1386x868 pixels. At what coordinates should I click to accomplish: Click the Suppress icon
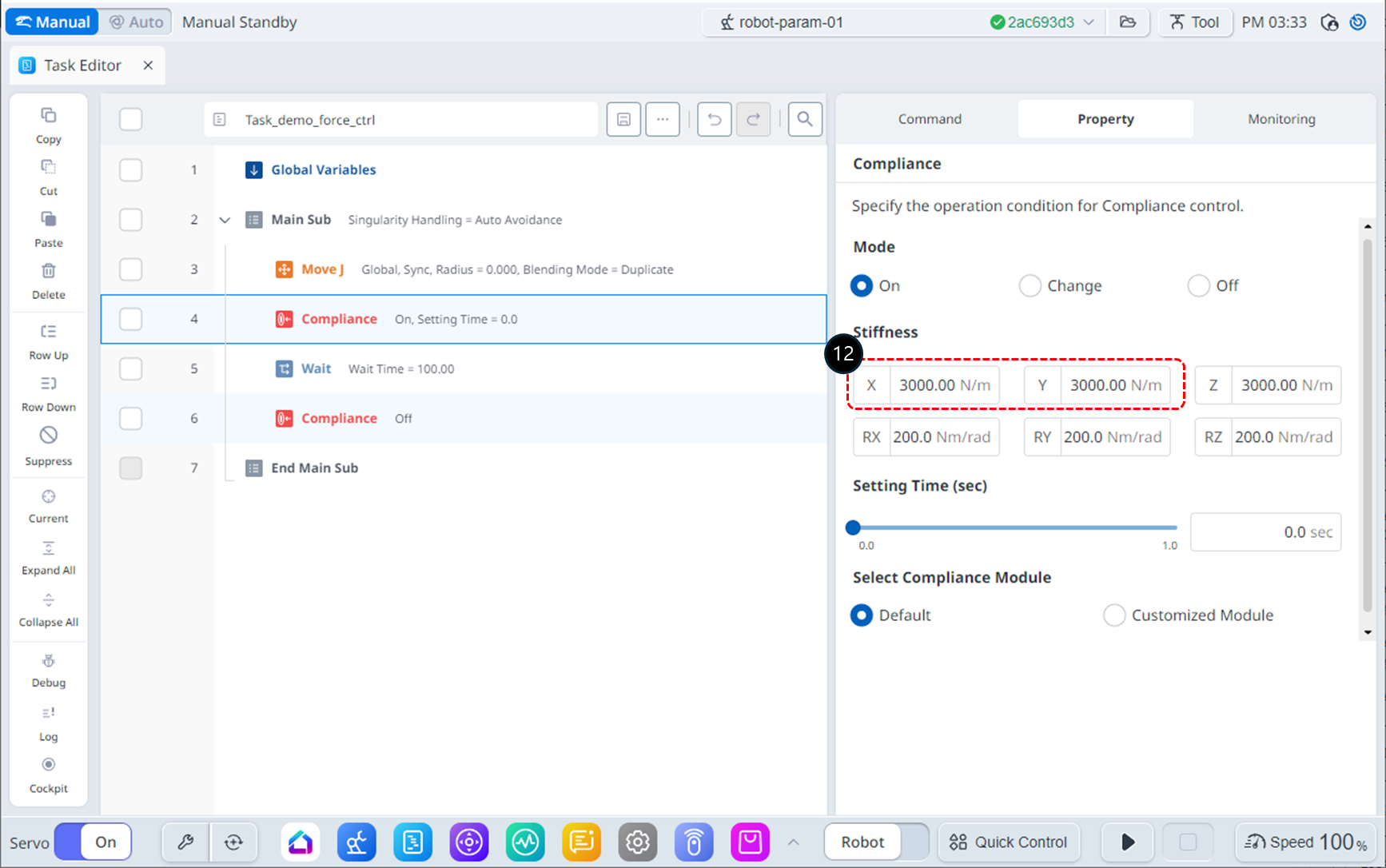coord(48,436)
